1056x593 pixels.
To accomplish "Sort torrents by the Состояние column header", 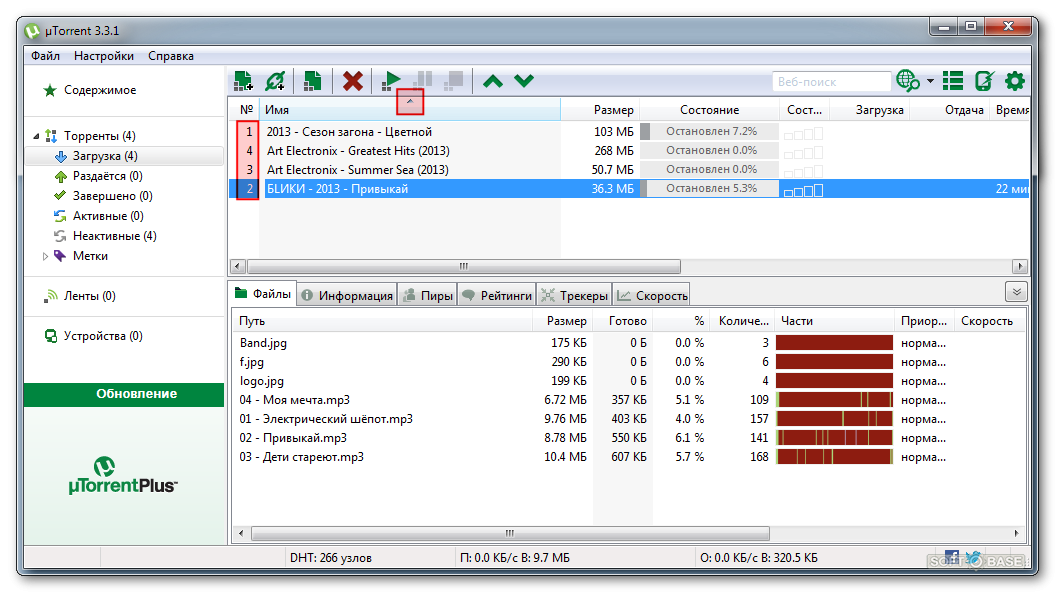I will 709,110.
